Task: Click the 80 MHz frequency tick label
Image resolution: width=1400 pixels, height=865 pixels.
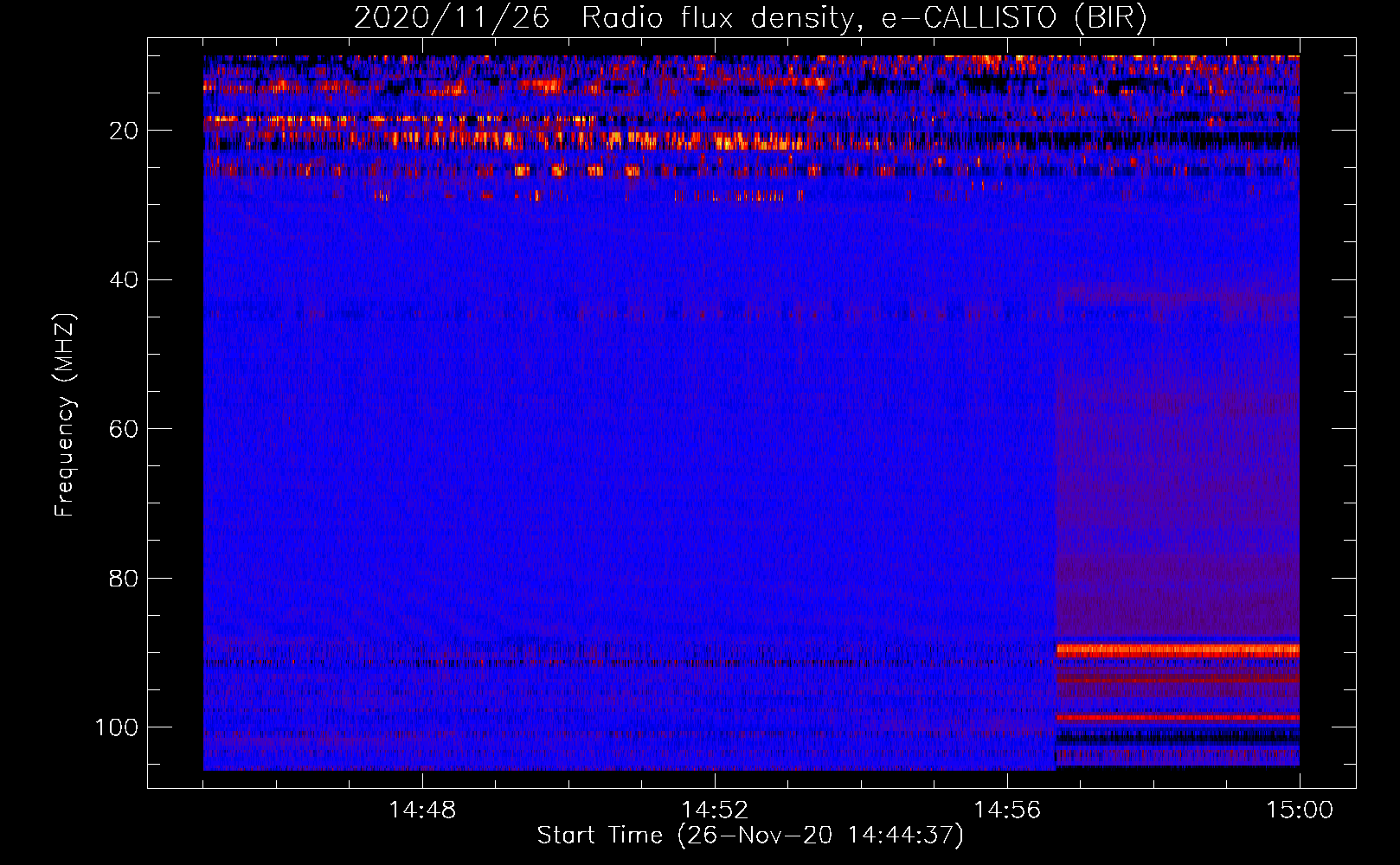Action: point(124,579)
